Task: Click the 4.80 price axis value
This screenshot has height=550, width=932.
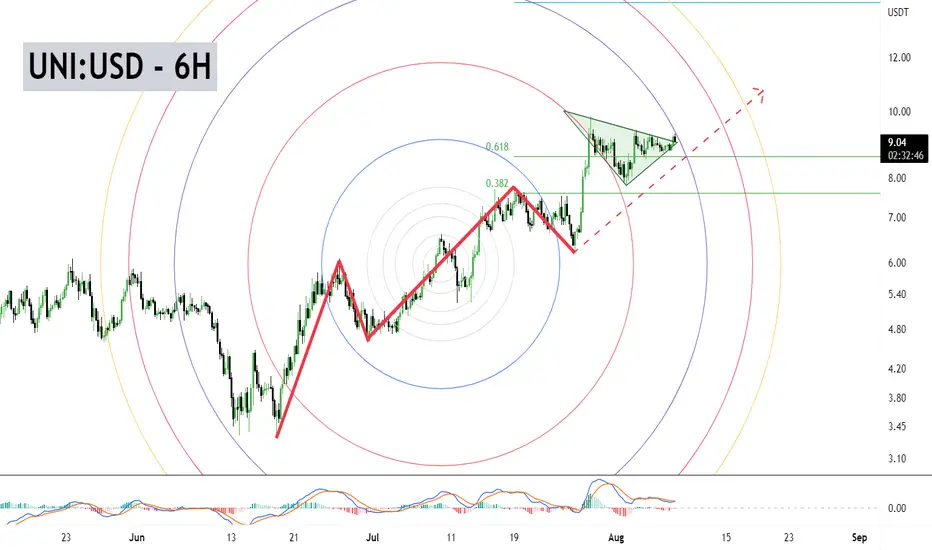Action: 897,329
